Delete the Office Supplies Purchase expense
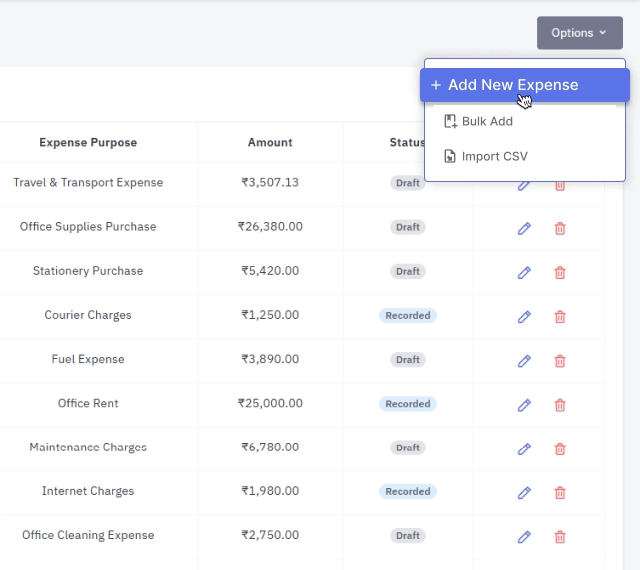640x570 pixels. pyautogui.click(x=560, y=228)
